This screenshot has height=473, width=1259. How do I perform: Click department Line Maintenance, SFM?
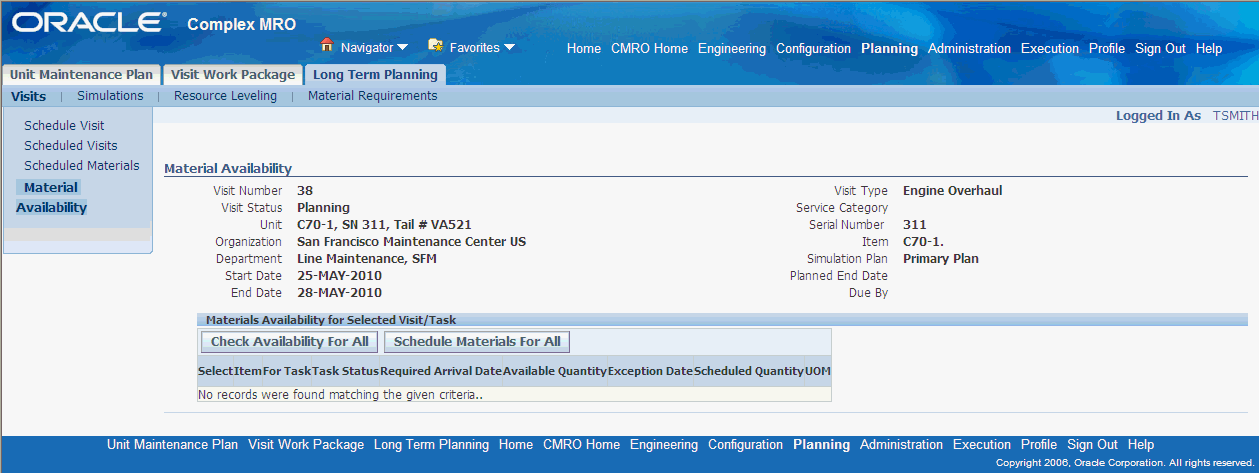[x=367, y=259]
